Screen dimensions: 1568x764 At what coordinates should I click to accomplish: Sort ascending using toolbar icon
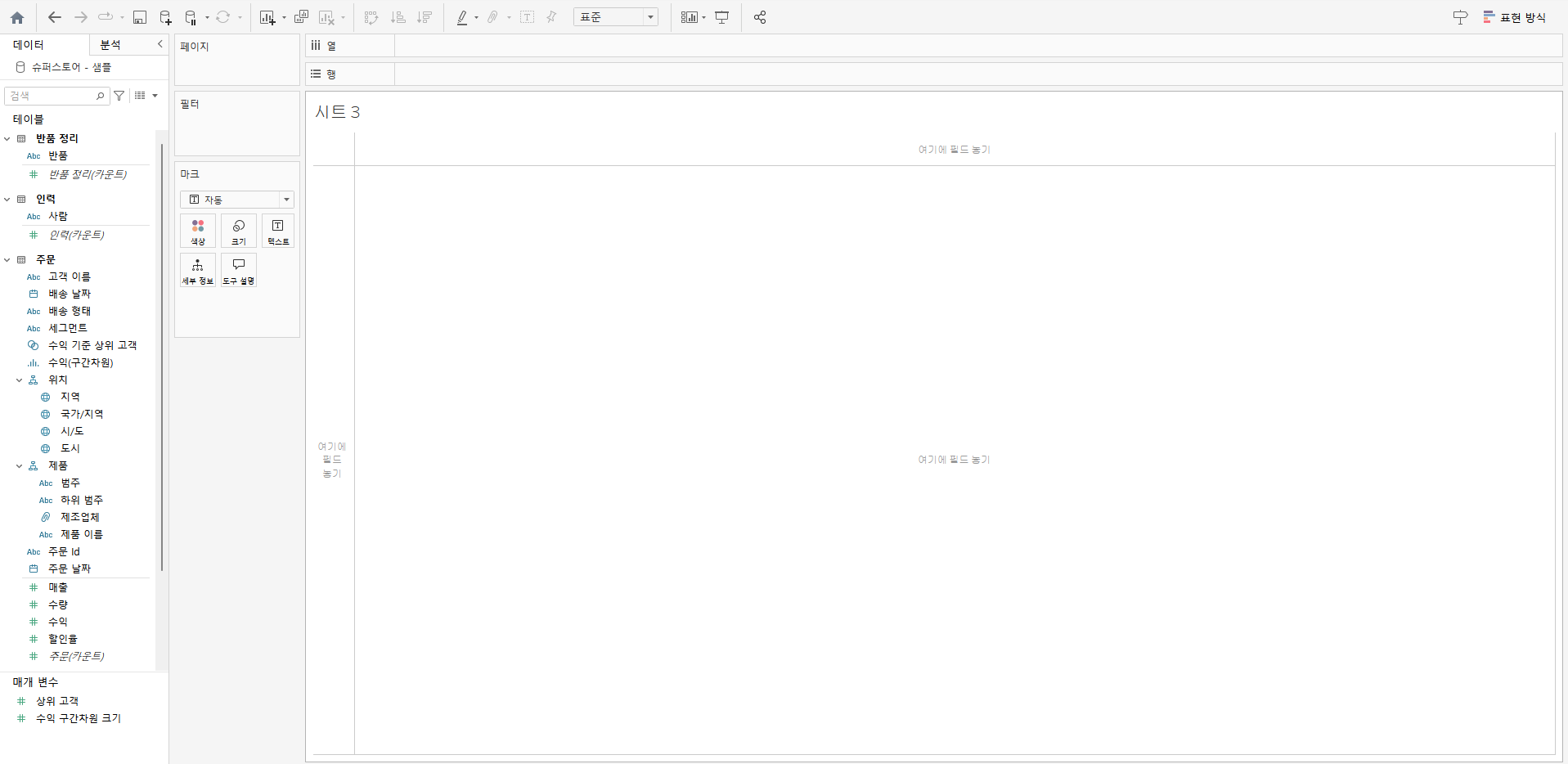click(398, 17)
